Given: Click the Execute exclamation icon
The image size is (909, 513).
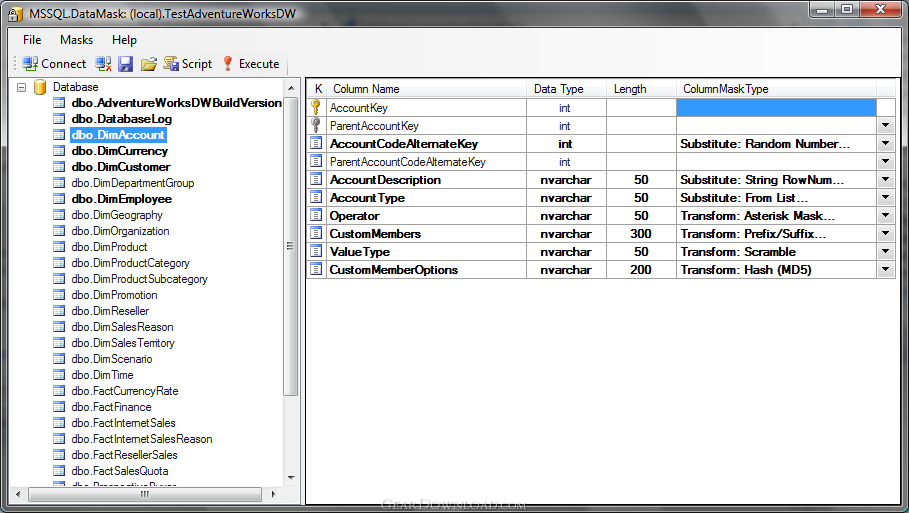Looking at the screenshot, I should click(228, 64).
